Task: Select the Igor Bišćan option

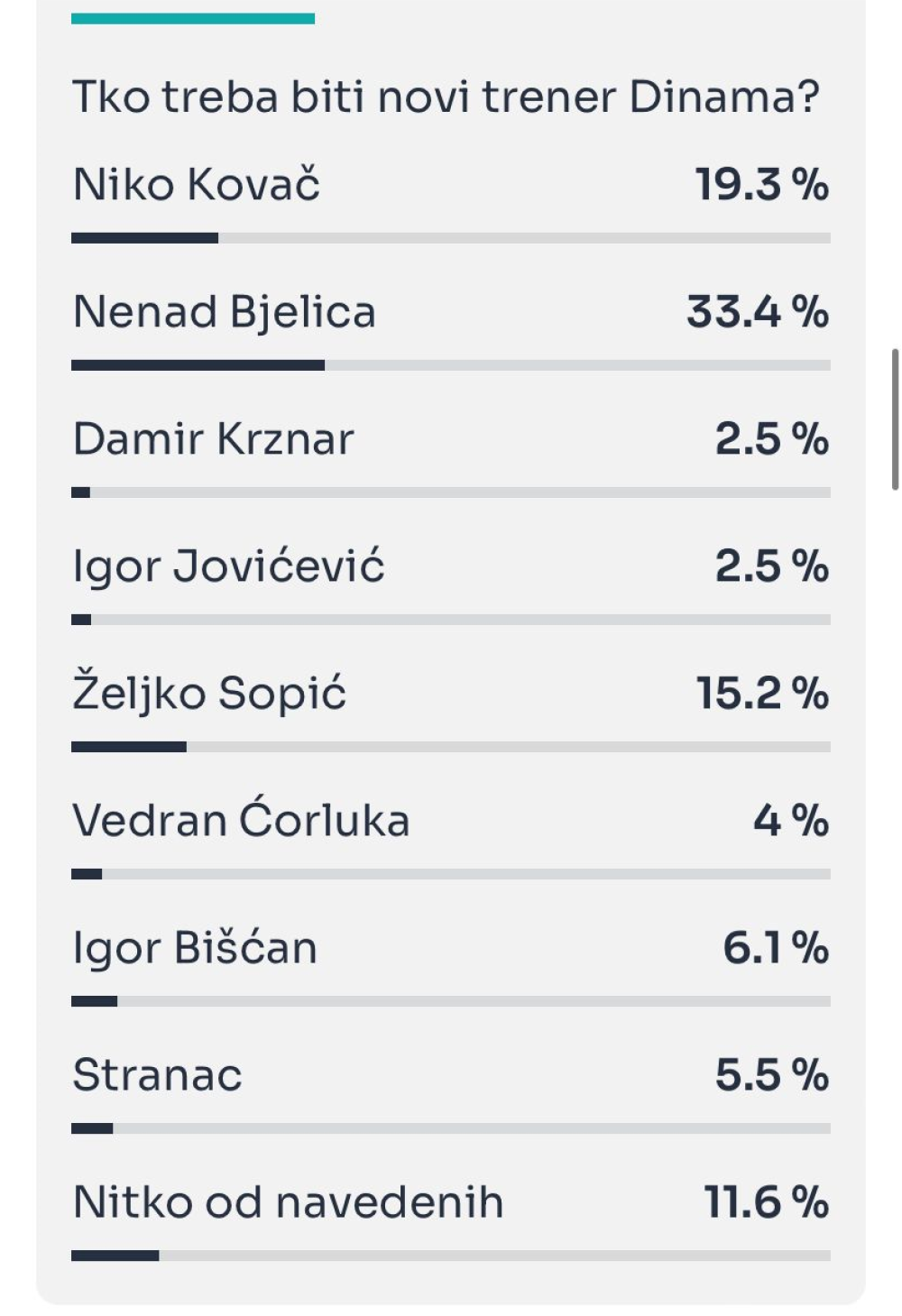Action: tap(195, 948)
